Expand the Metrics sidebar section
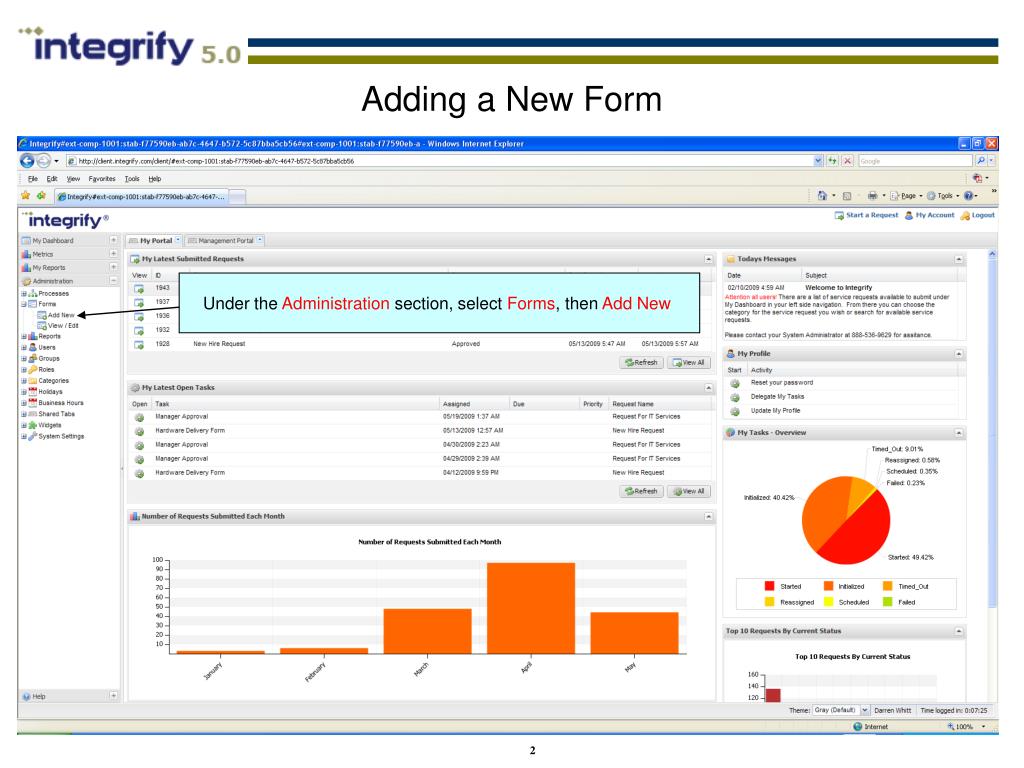The width and height of the screenshot is (1024, 768). pos(113,254)
